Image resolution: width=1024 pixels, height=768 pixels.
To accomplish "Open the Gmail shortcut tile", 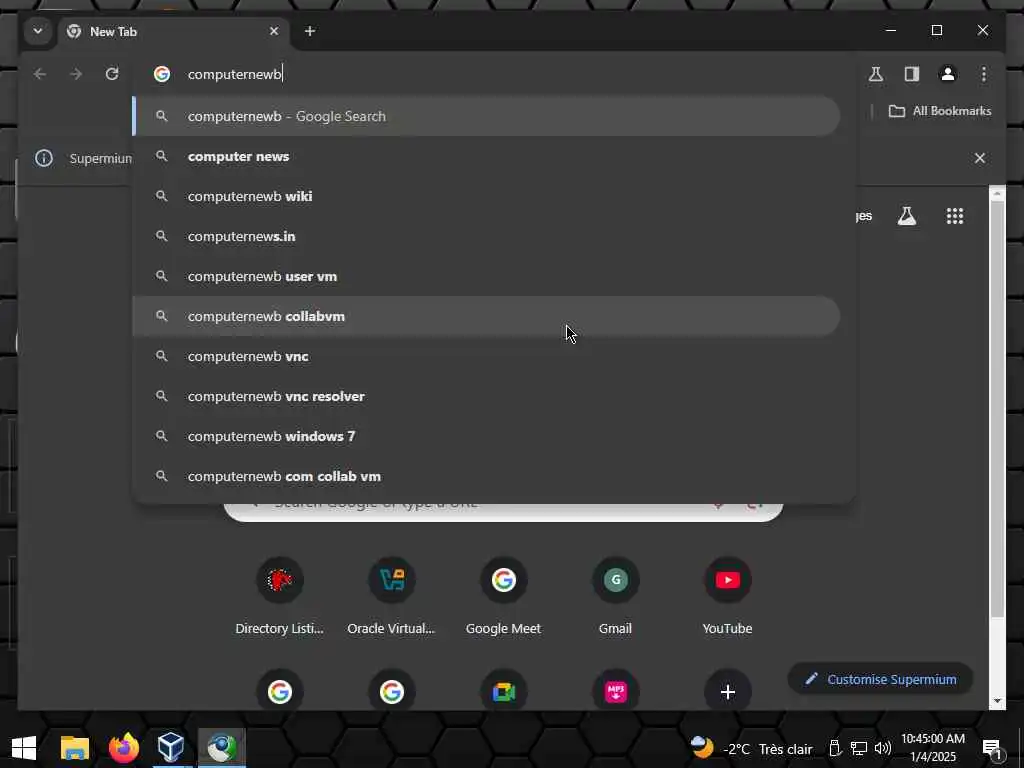I will point(615,596).
